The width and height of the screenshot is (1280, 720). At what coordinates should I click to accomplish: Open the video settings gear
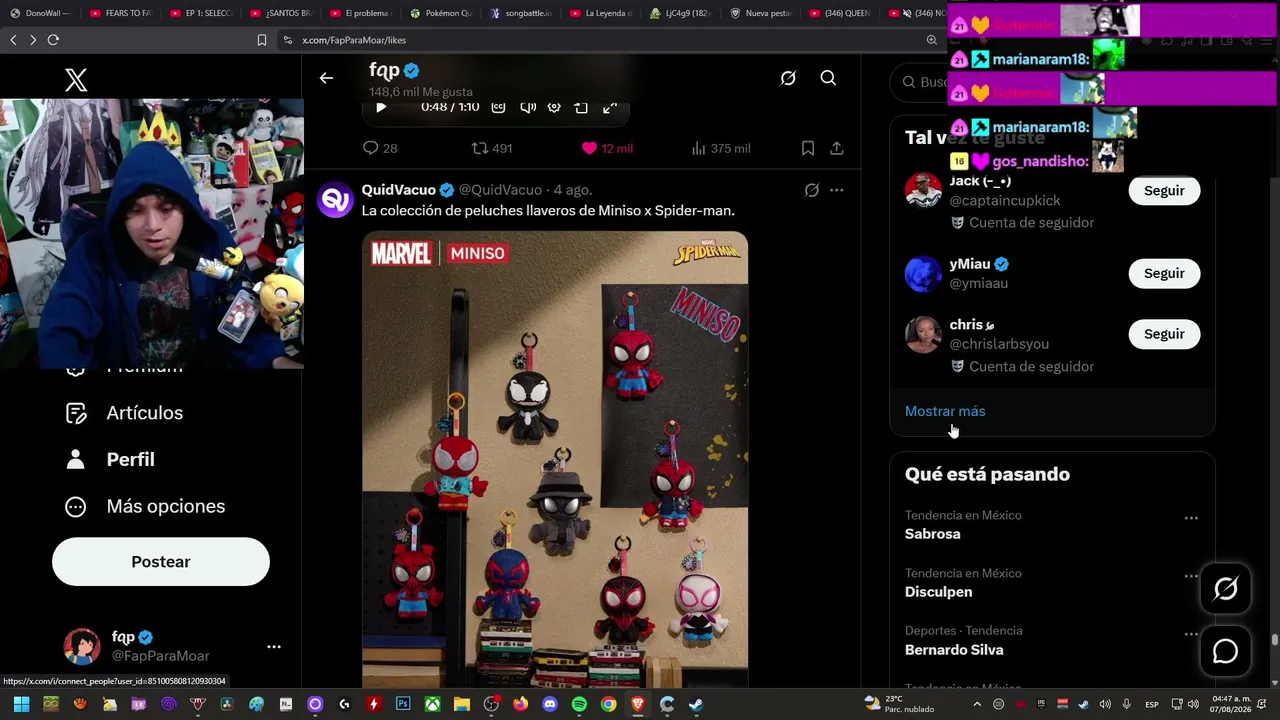tap(554, 107)
